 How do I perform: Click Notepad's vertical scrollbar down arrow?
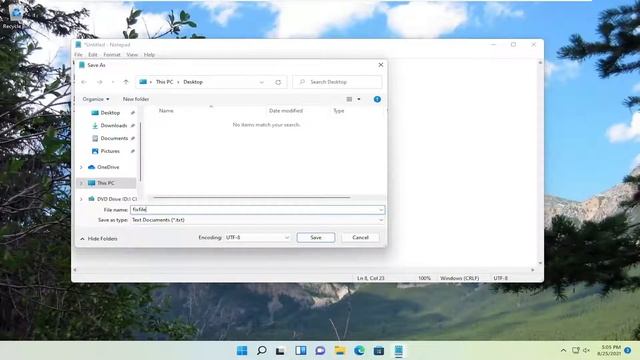[x=540, y=263]
